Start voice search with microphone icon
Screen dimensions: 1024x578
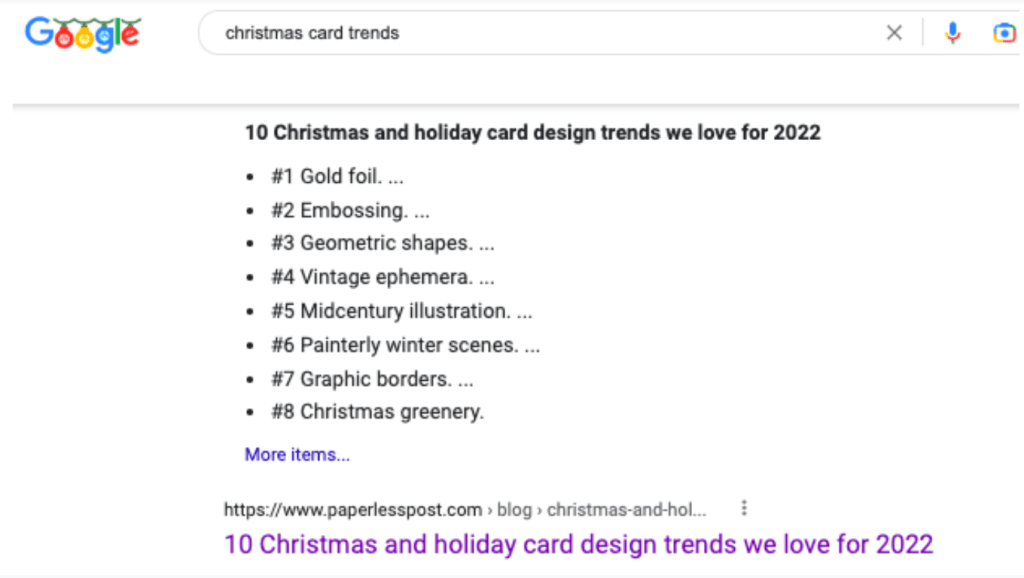pos(952,33)
